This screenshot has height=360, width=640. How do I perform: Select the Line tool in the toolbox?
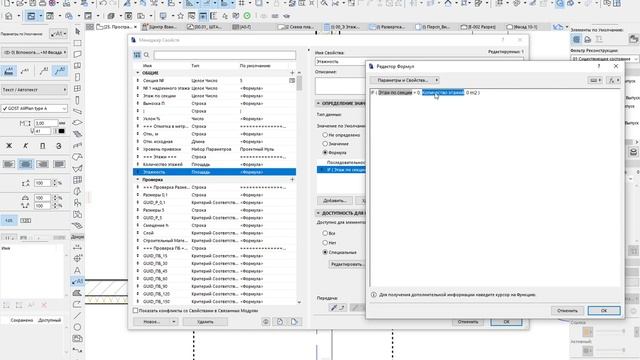pyautogui.click(x=78, y=316)
